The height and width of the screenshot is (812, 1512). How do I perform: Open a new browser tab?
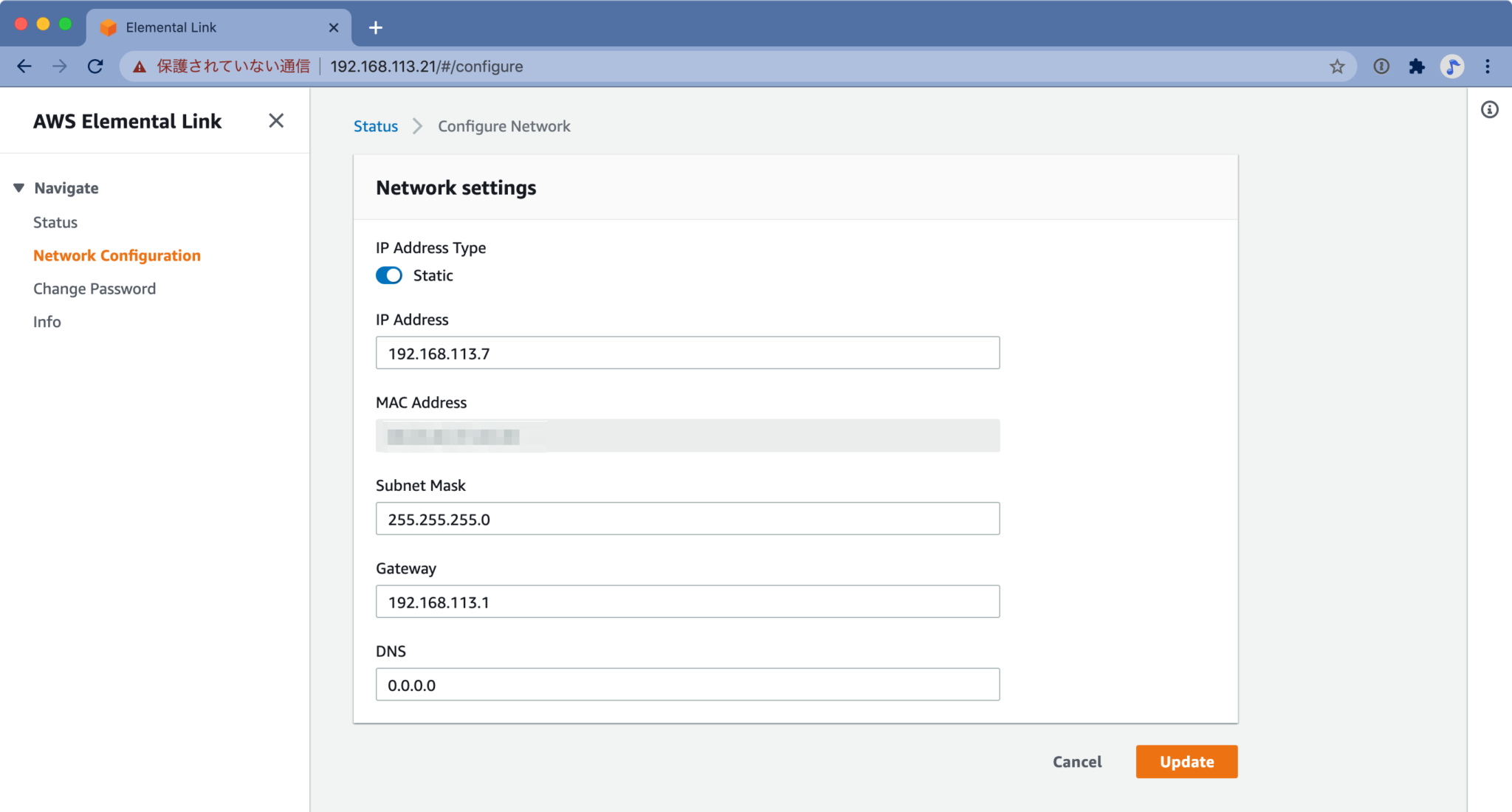[x=377, y=27]
